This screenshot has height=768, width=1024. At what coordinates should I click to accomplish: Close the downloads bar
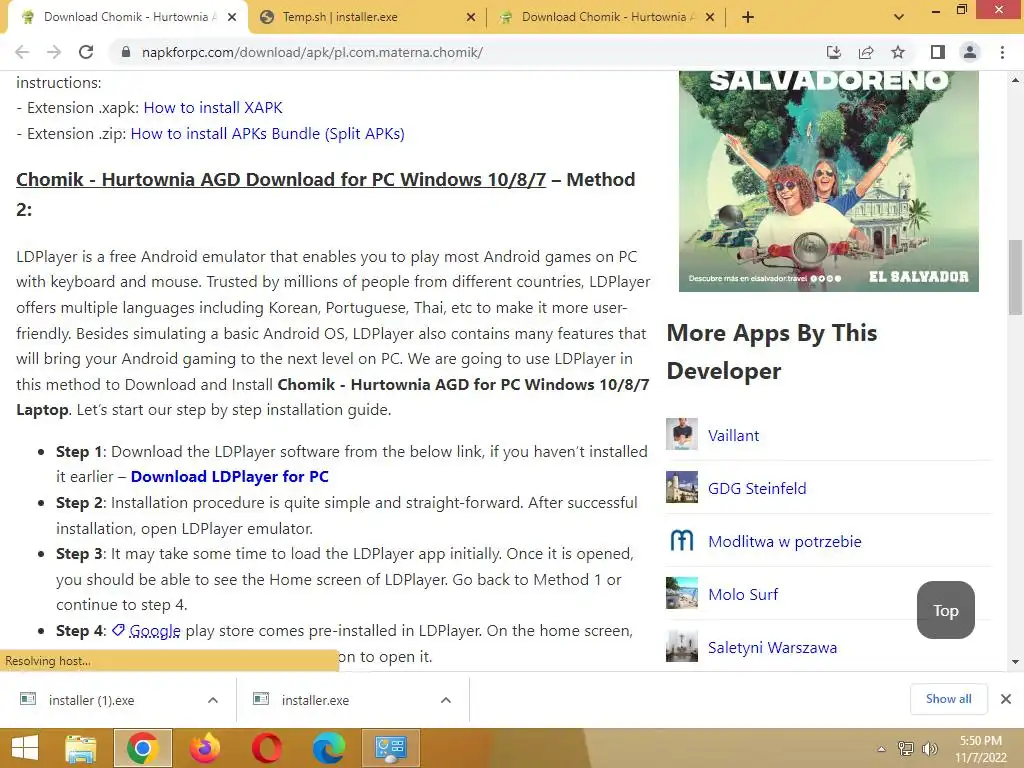pyautogui.click(x=1006, y=699)
